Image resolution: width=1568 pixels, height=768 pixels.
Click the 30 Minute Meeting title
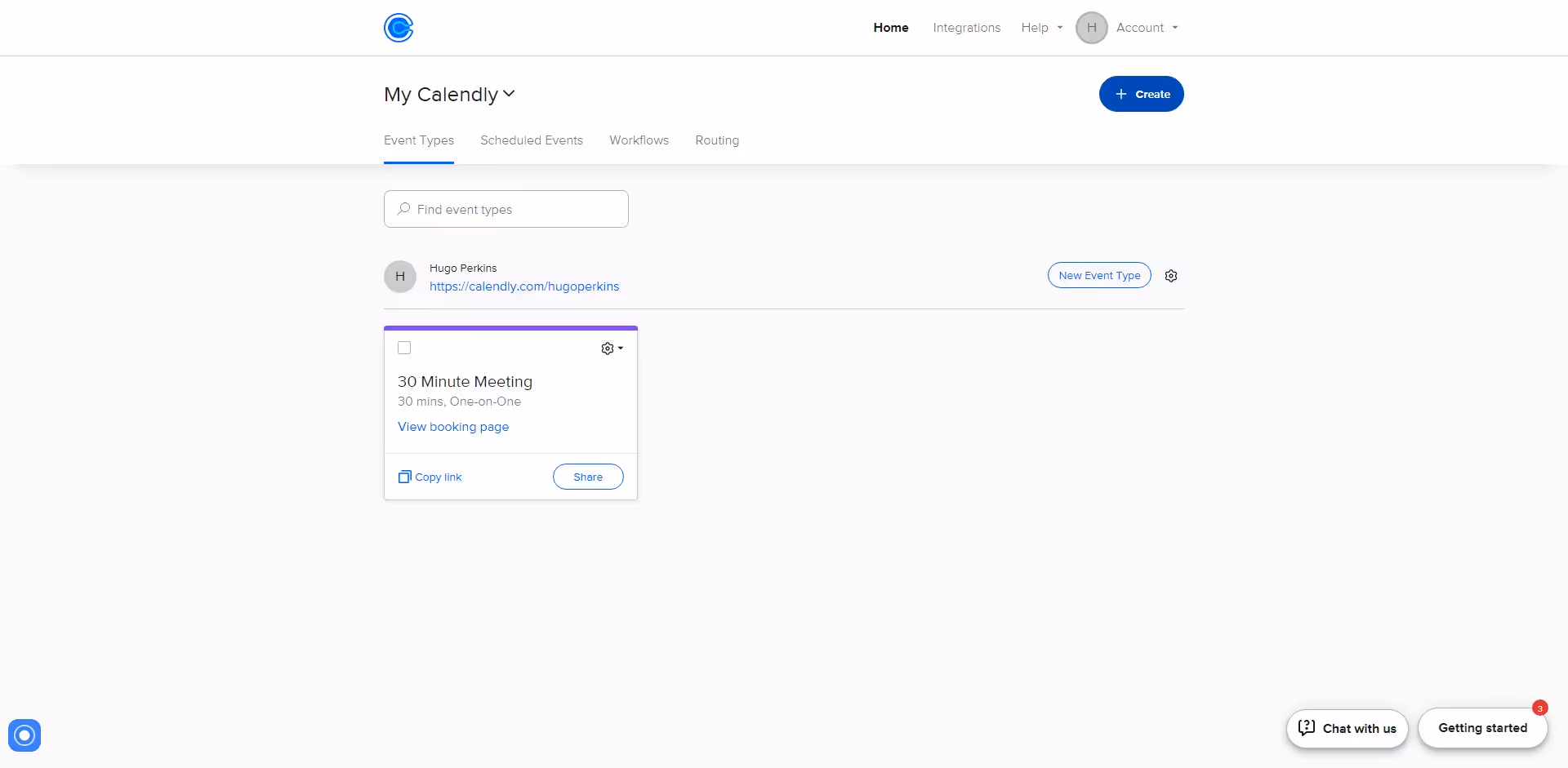point(465,382)
